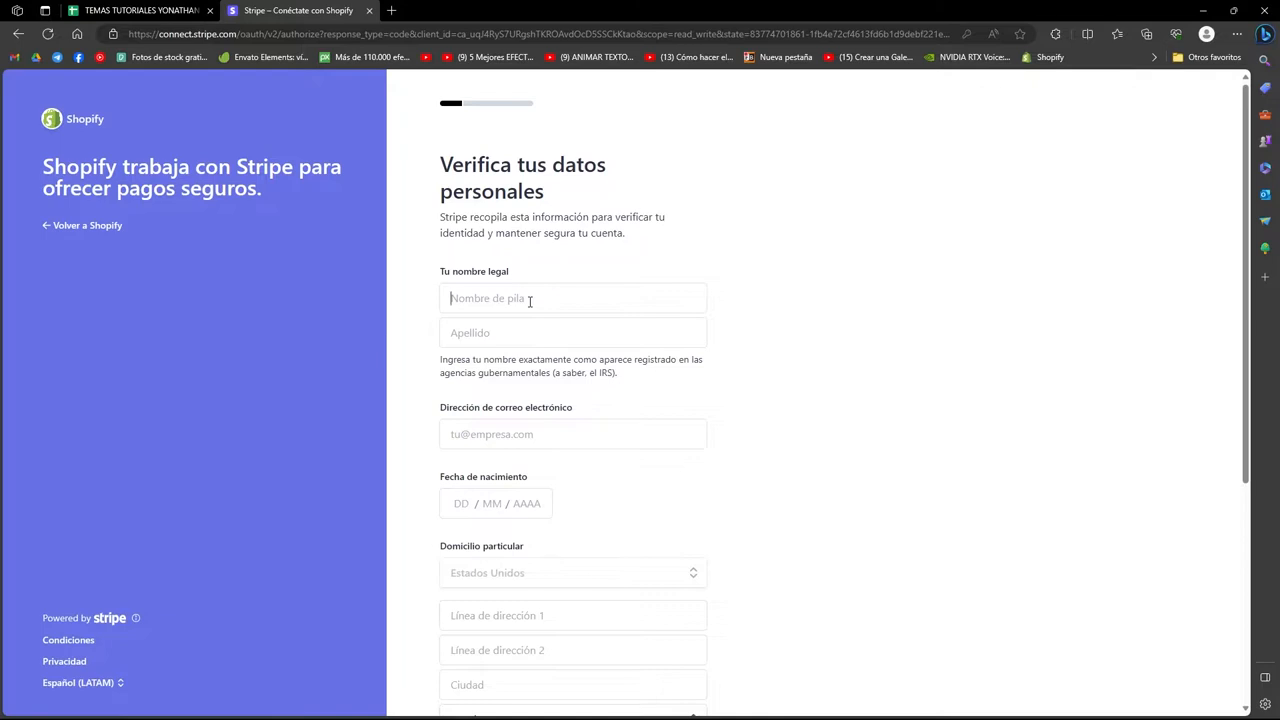Open the Telegram bookmark icon
This screenshot has width=1280, height=720.
tap(57, 57)
